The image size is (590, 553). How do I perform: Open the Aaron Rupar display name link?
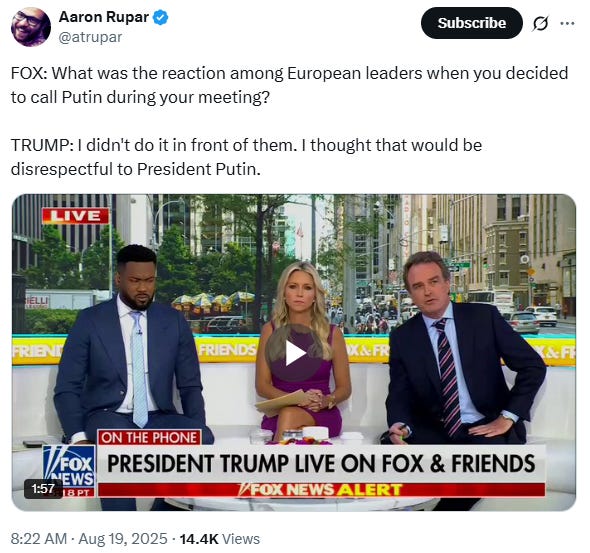coord(104,17)
